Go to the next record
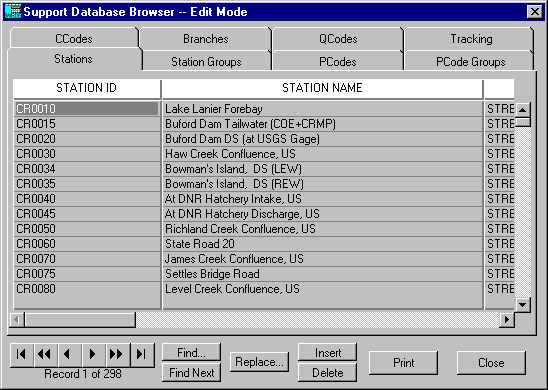Viewport: 548px width, 390px height. click(94, 354)
